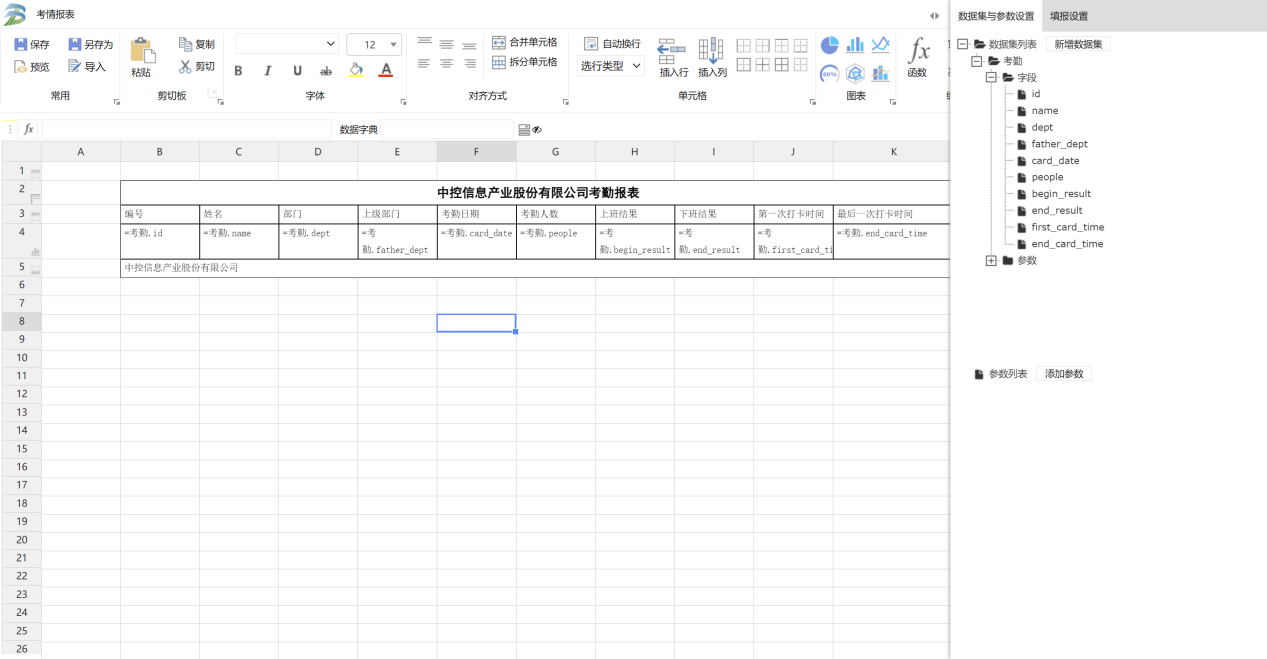Insert the combined bar-line chart
The image size is (1267, 659).
(880, 73)
